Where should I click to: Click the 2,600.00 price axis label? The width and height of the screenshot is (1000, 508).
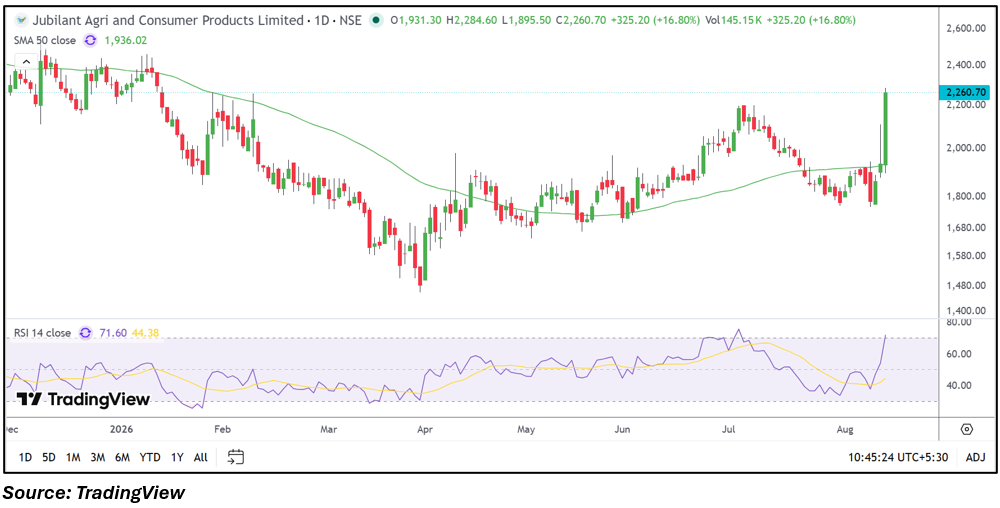tap(967, 29)
